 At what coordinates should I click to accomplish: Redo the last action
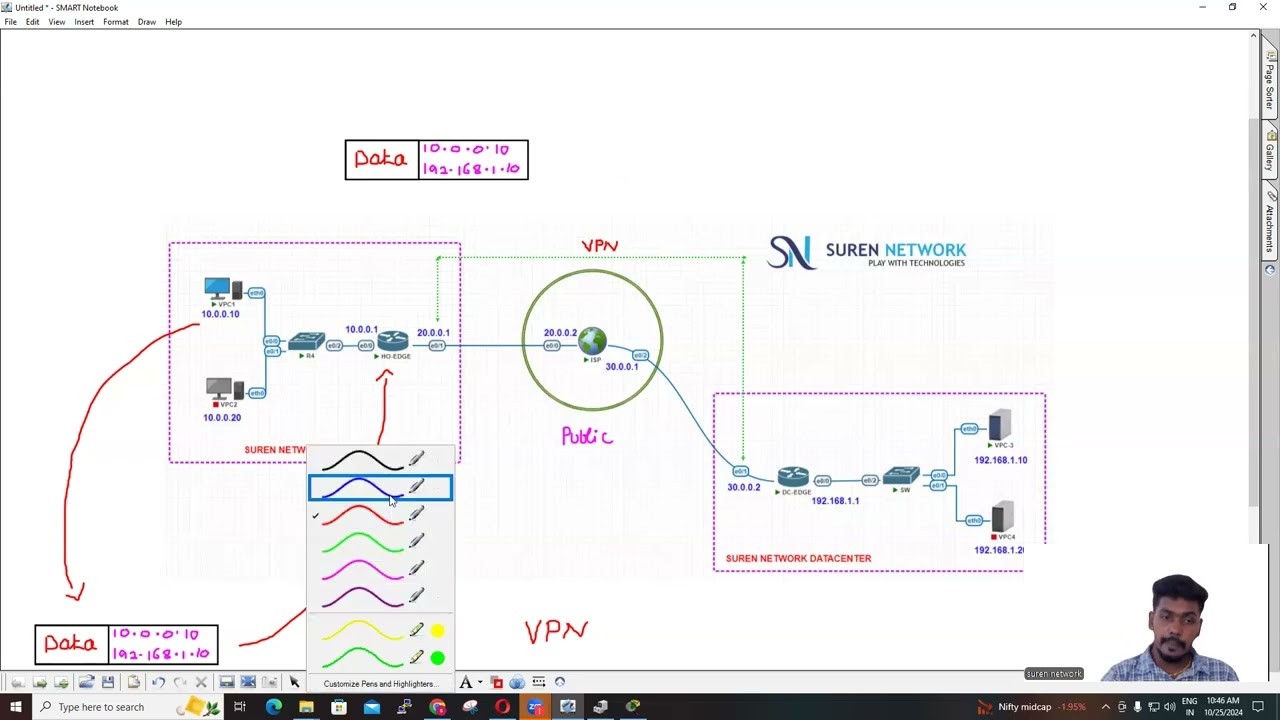click(180, 682)
